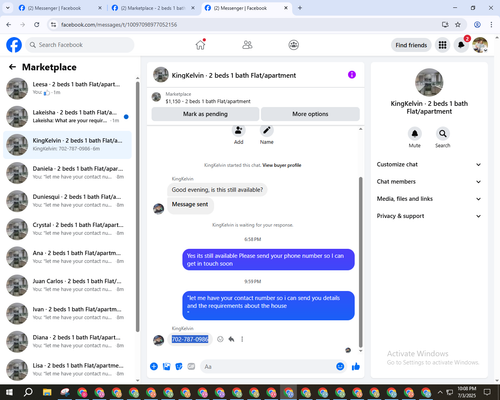Show hidden system tray icons

click(x=440, y=392)
